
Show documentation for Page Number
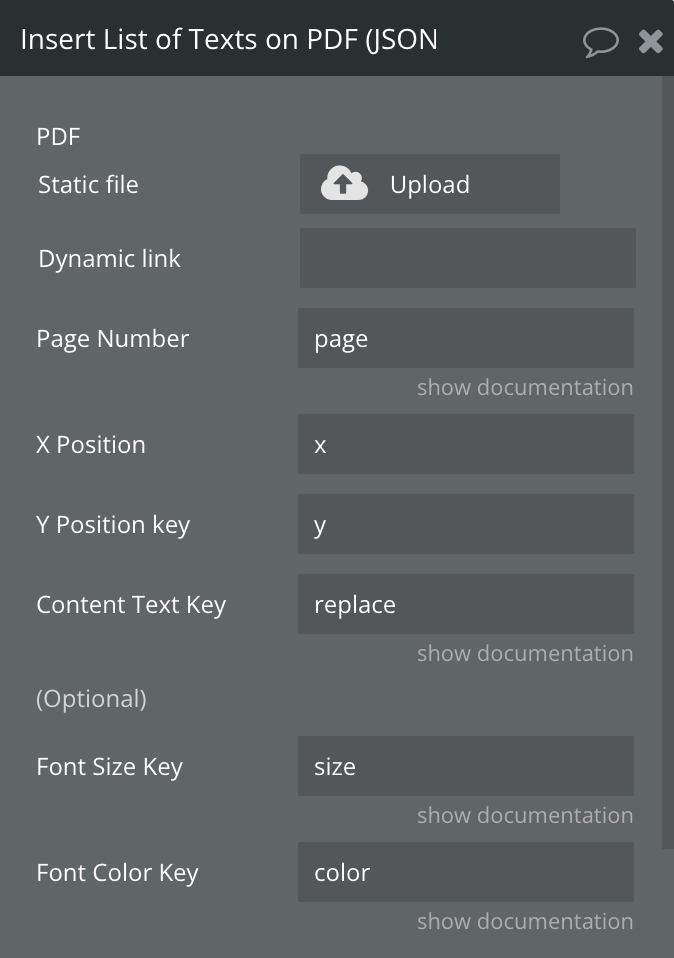point(524,387)
